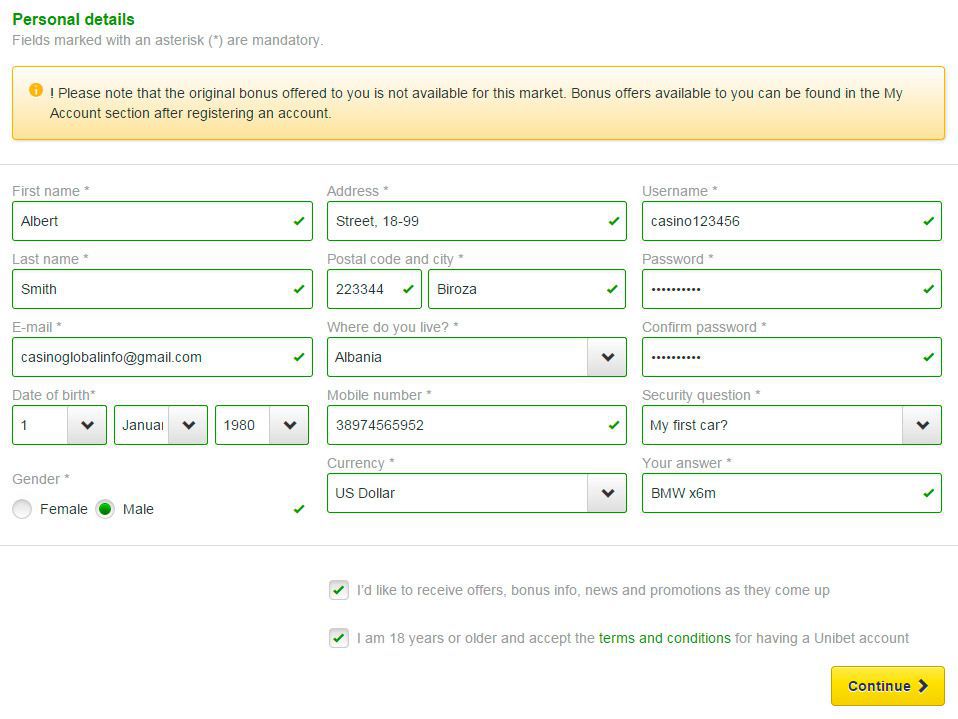Image resolution: width=958 pixels, height=719 pixels.
Task: Click the green checkmark in E-mail field
Action: tap(298, 357)
